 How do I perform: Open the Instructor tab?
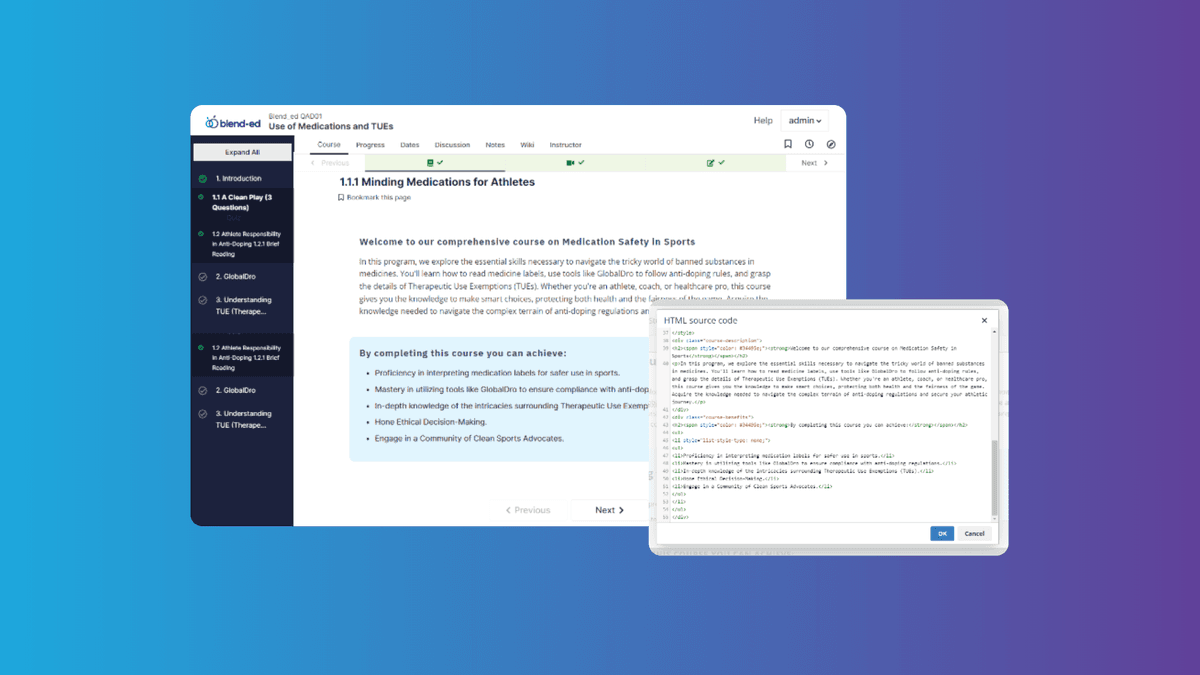(566, 144)
